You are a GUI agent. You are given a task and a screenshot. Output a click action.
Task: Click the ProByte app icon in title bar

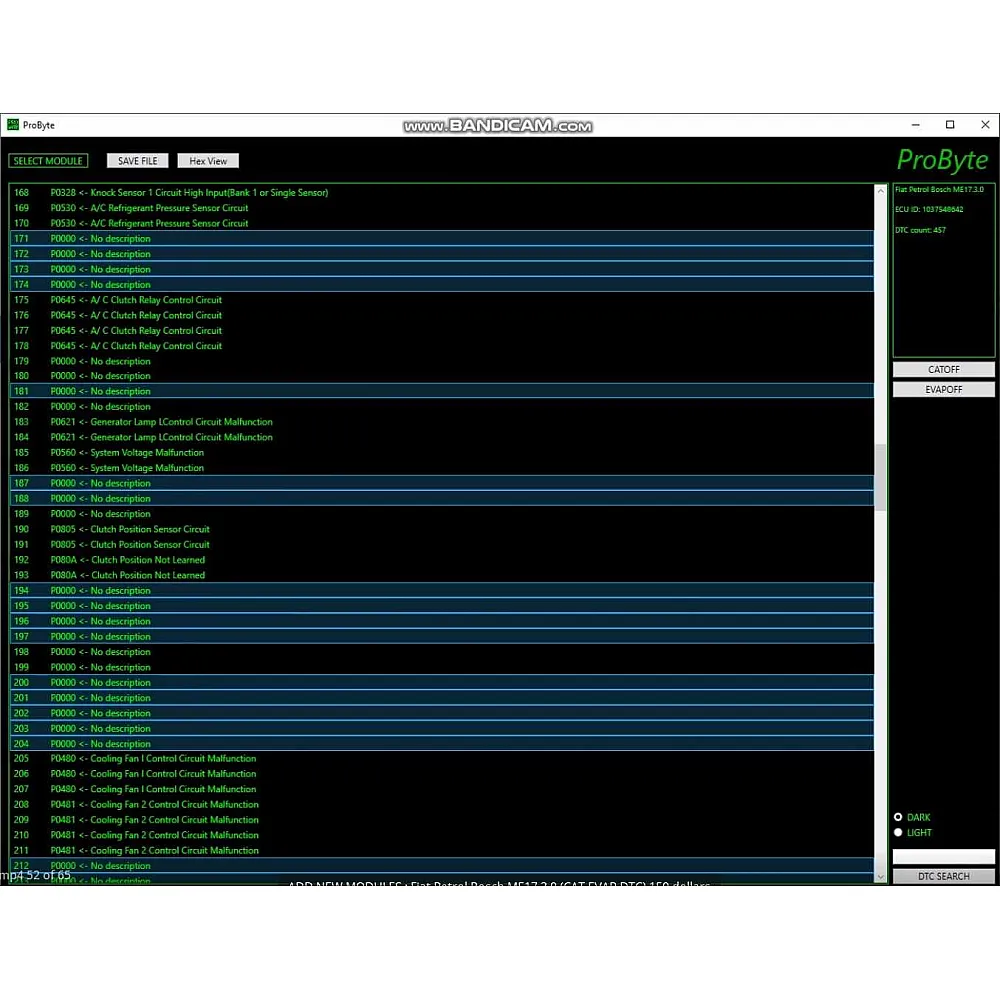[13, 125]
